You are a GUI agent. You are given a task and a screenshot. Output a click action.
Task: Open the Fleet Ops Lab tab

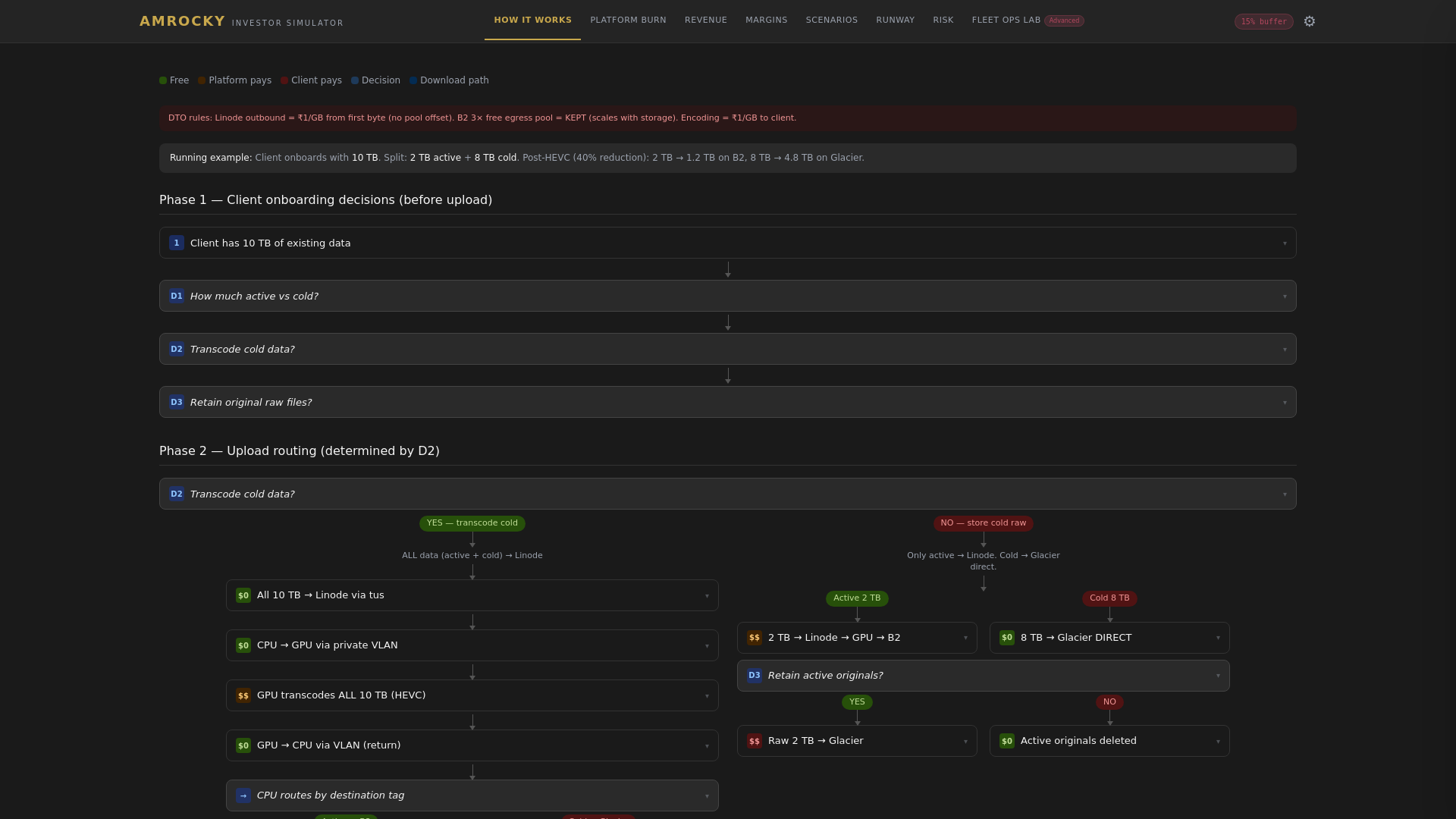pos(1006,20)
